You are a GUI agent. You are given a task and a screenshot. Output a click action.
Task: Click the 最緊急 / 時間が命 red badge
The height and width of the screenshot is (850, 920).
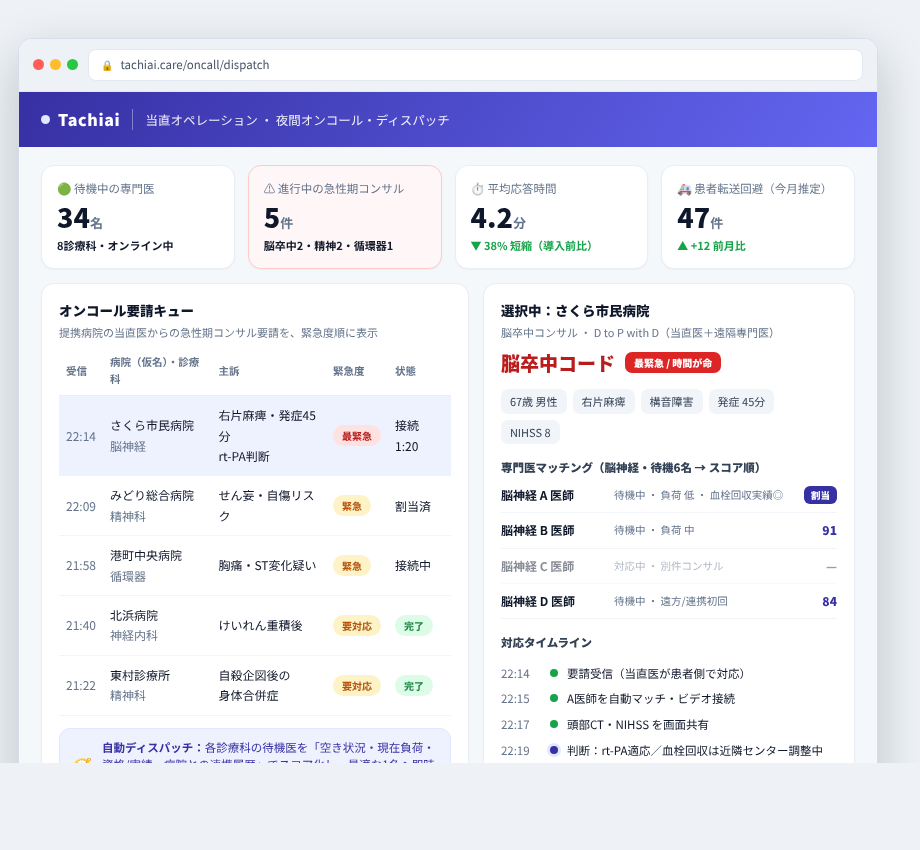673,363
